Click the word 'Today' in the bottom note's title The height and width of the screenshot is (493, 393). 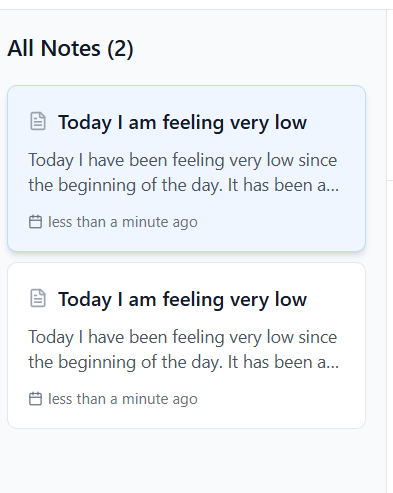click(85, 300)
